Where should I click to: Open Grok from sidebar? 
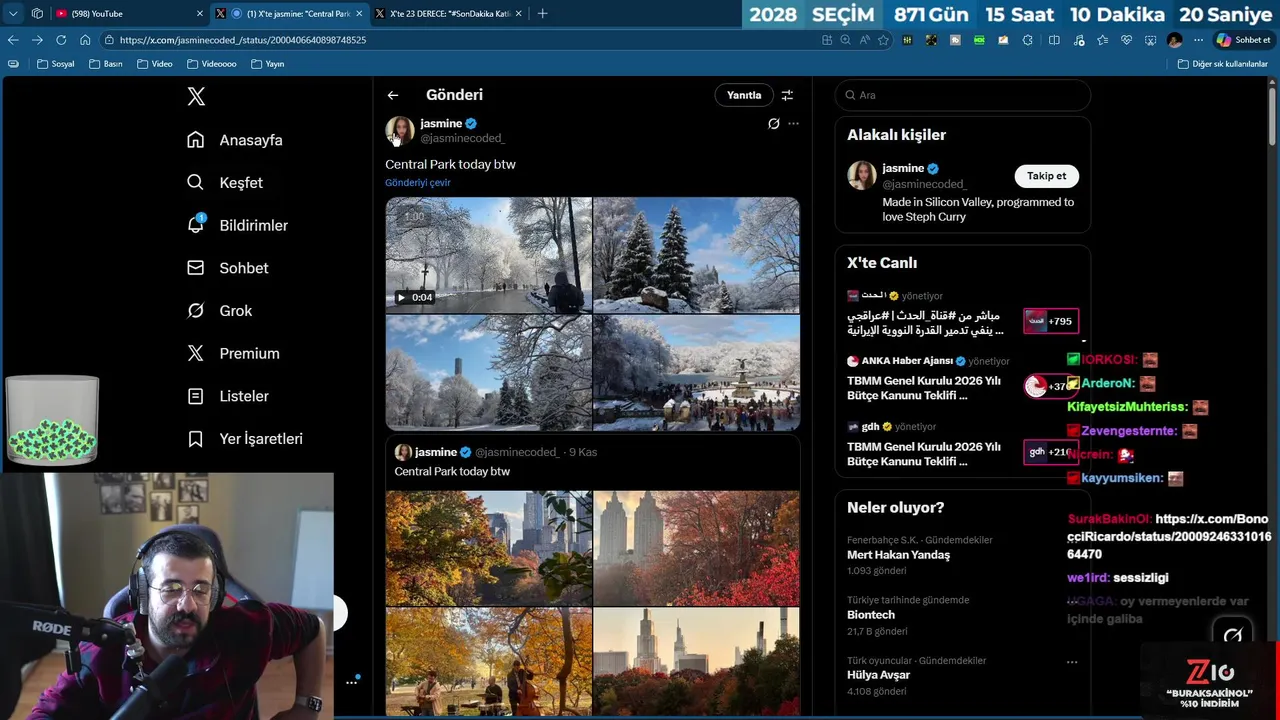tap(220, 311)
